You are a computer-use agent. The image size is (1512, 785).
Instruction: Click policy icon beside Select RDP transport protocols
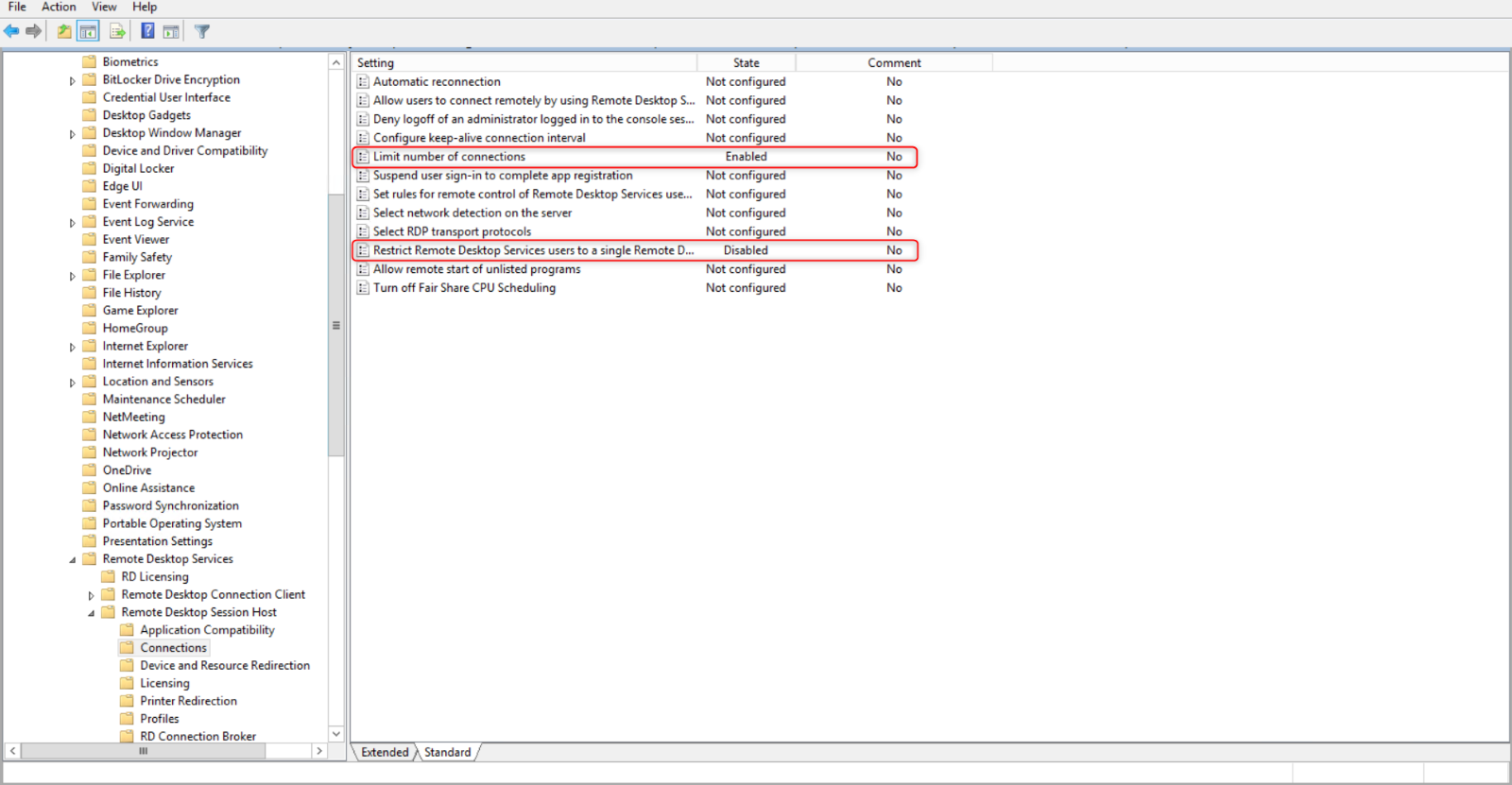(363, 231)
